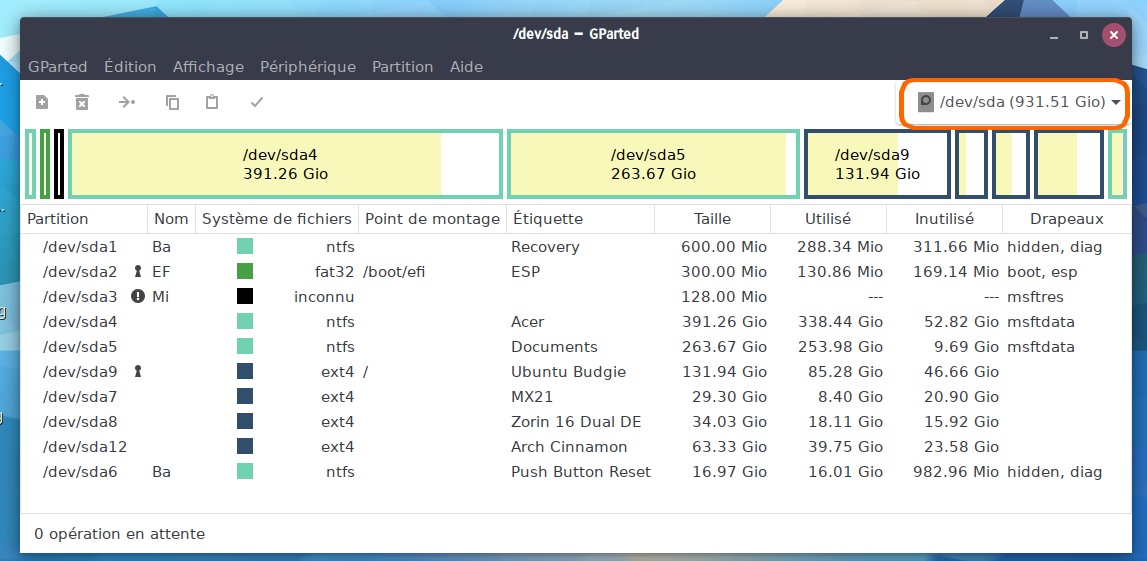
Task: Click the copy partition toolbar icon
Action: [172, 102]
